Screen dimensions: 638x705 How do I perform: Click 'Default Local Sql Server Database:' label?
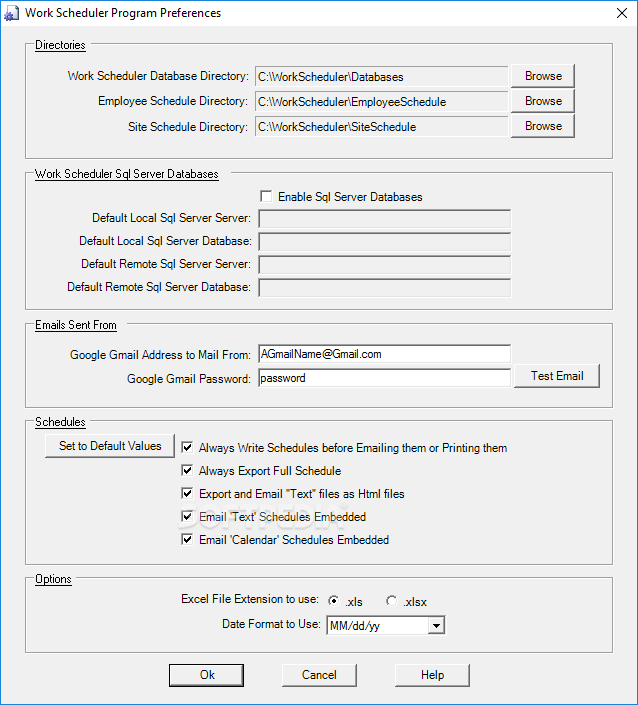165,241
